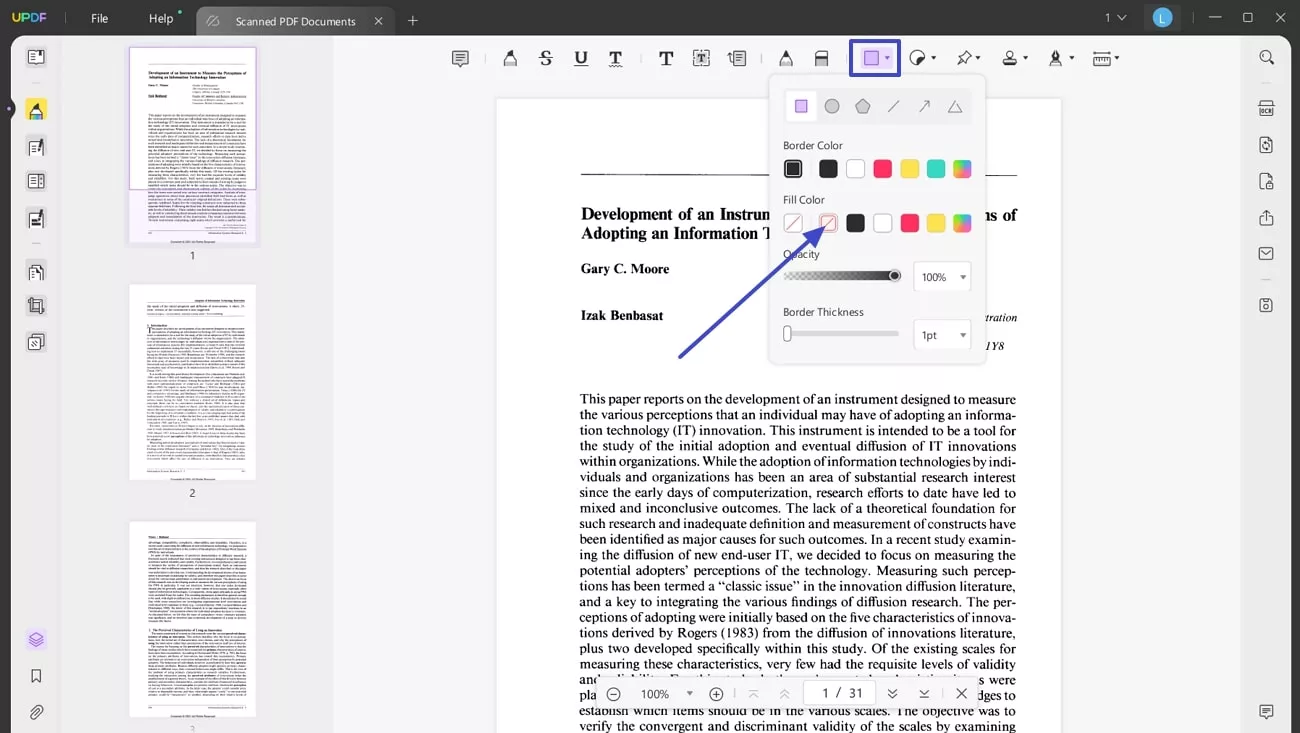The image size is (1300, 733).
Task: Close the page navigation bar
Action: coord(961,694)
